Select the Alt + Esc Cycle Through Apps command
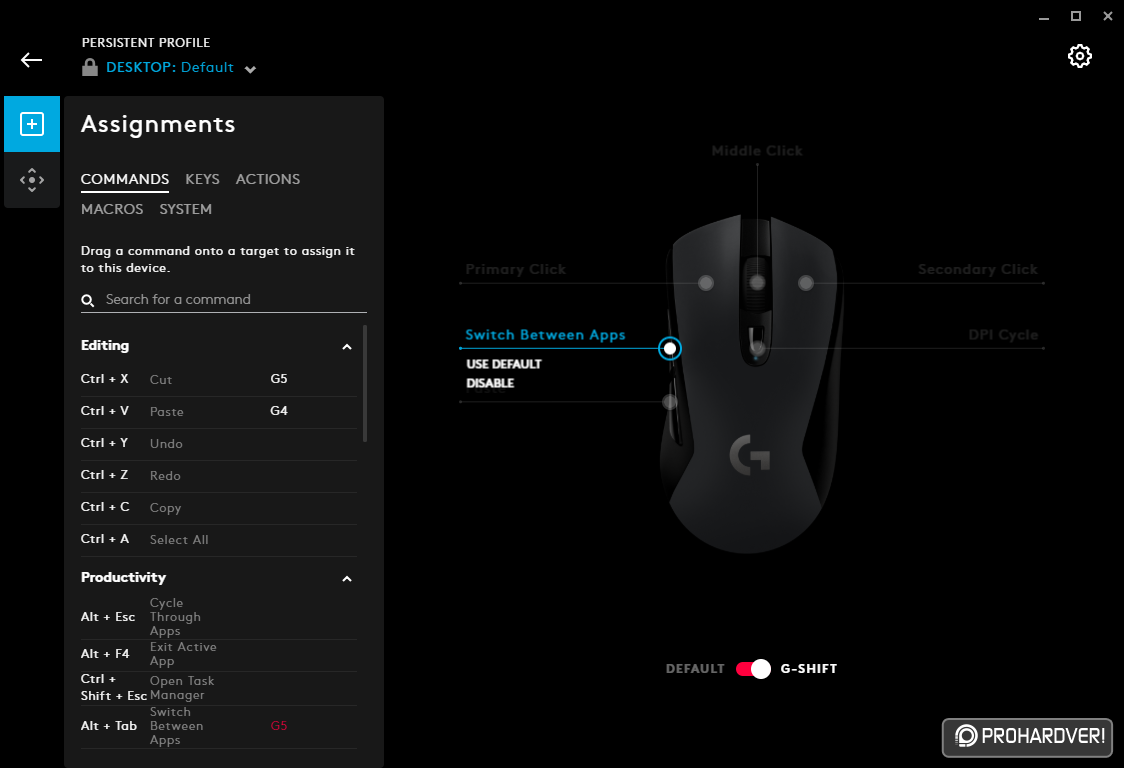Screen dimensions: 1124x768 (x=219, y=617)
